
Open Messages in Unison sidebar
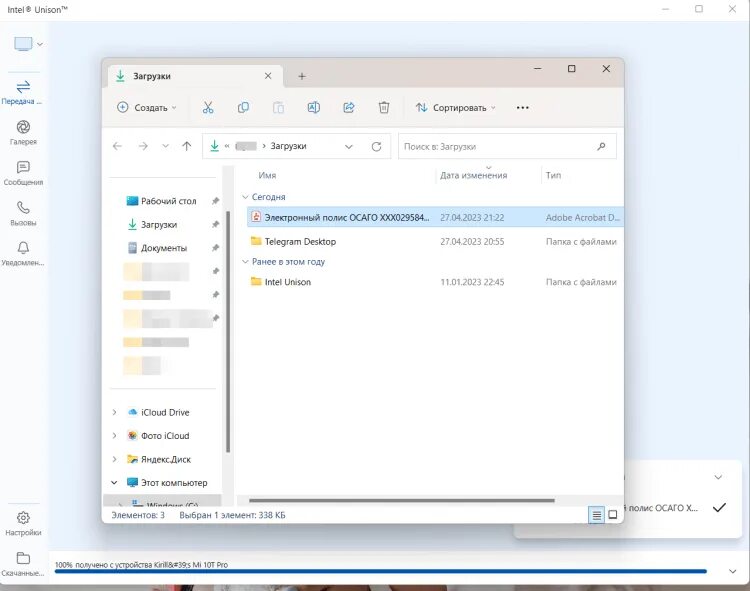pyautogui.click(x=23, y=173)
